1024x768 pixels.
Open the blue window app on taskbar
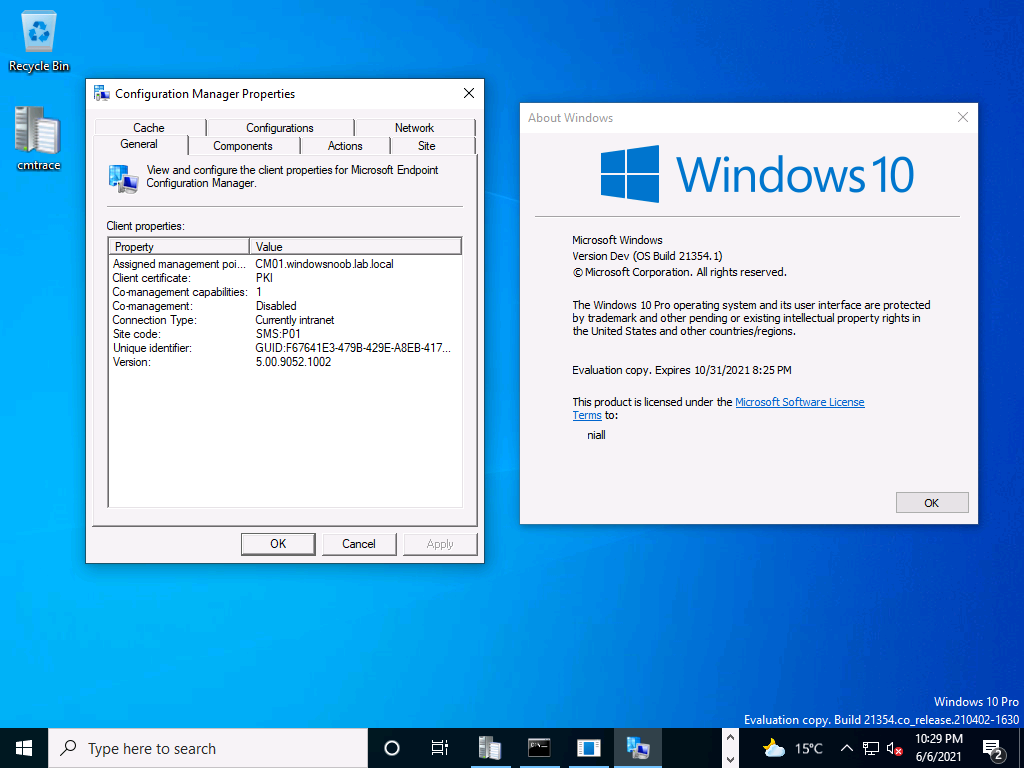[x=588, y=748]
